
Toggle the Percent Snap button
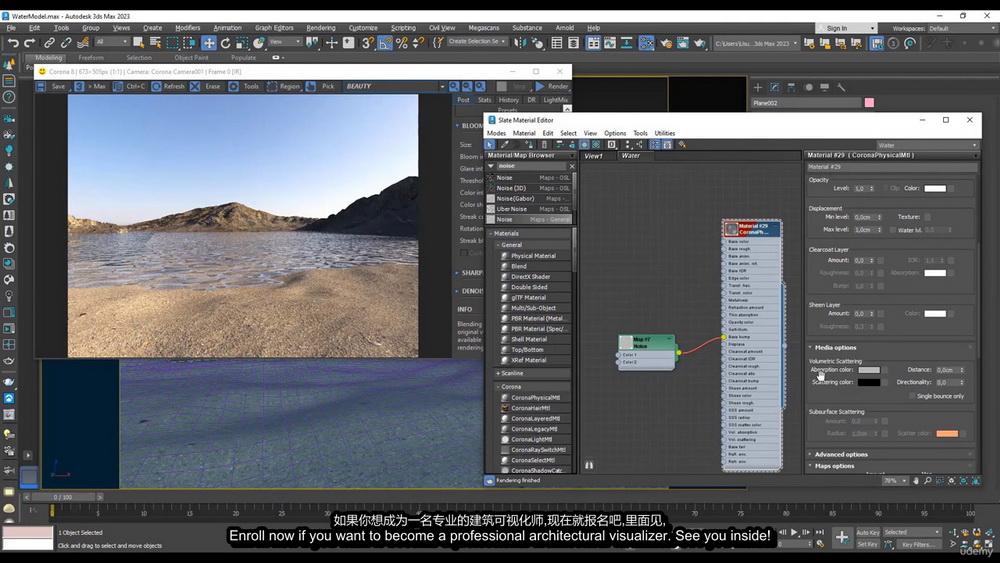pos(402,43)
